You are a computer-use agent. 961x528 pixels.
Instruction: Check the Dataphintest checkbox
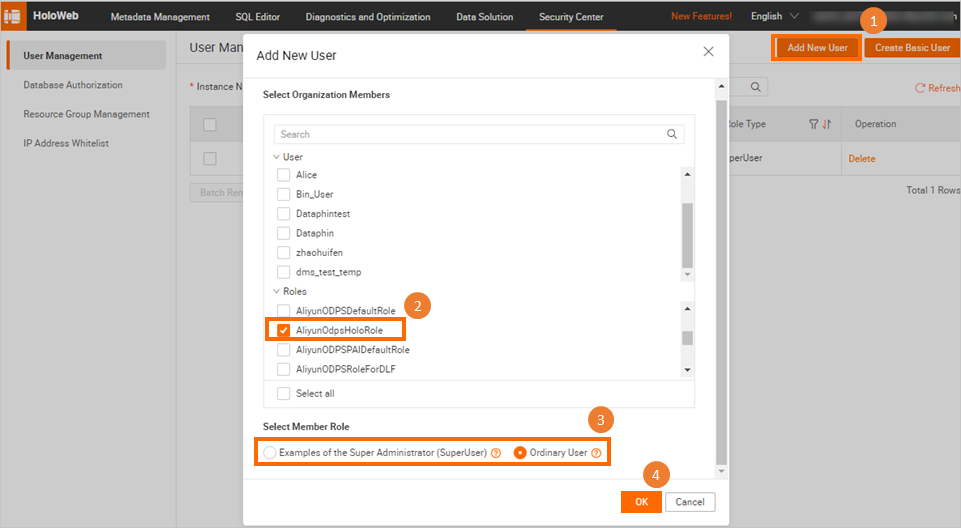(283, 214)
